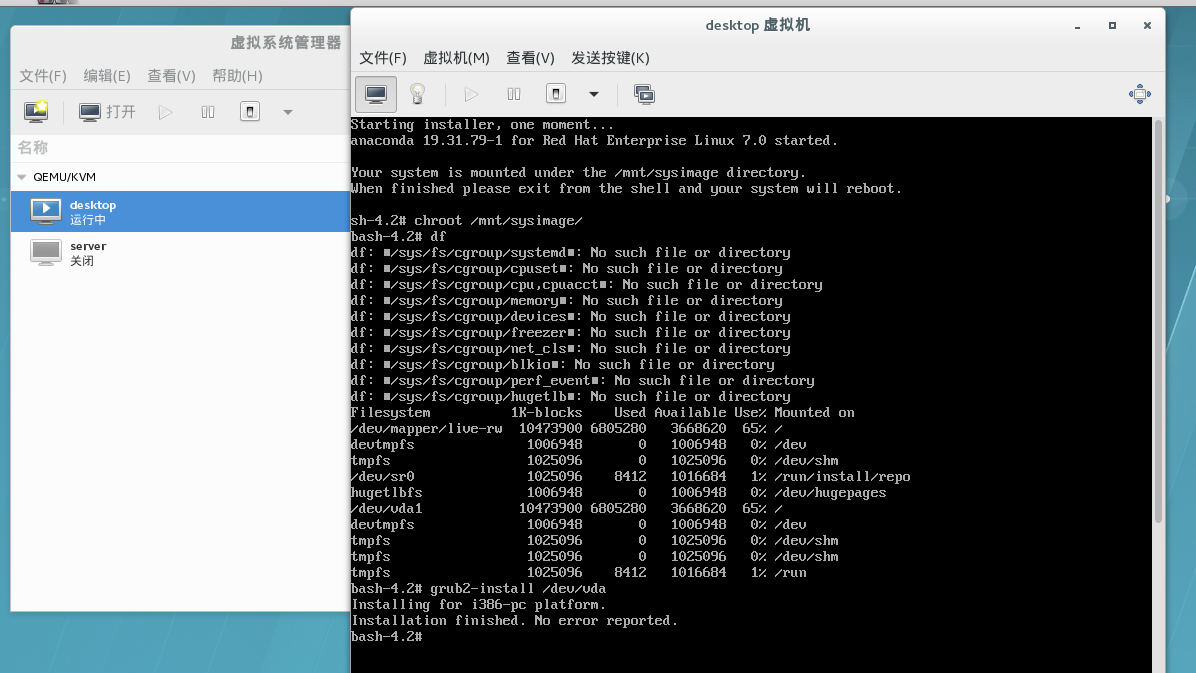The image size is (1196, 673).
Task: Click 'Installing for i386-pc platform.' line
Action: point(478,604)
